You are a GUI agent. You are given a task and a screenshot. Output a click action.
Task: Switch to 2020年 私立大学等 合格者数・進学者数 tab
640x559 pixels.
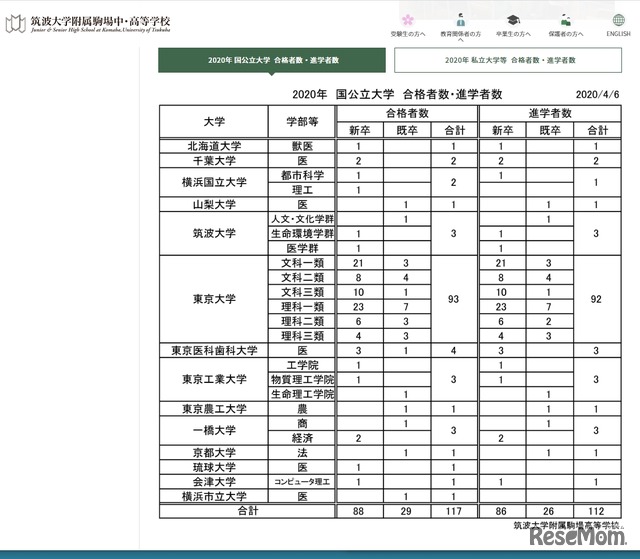508,60
